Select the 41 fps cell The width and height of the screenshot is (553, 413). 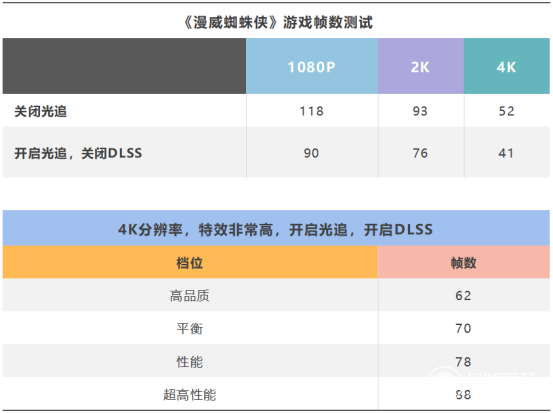(506, 153)
